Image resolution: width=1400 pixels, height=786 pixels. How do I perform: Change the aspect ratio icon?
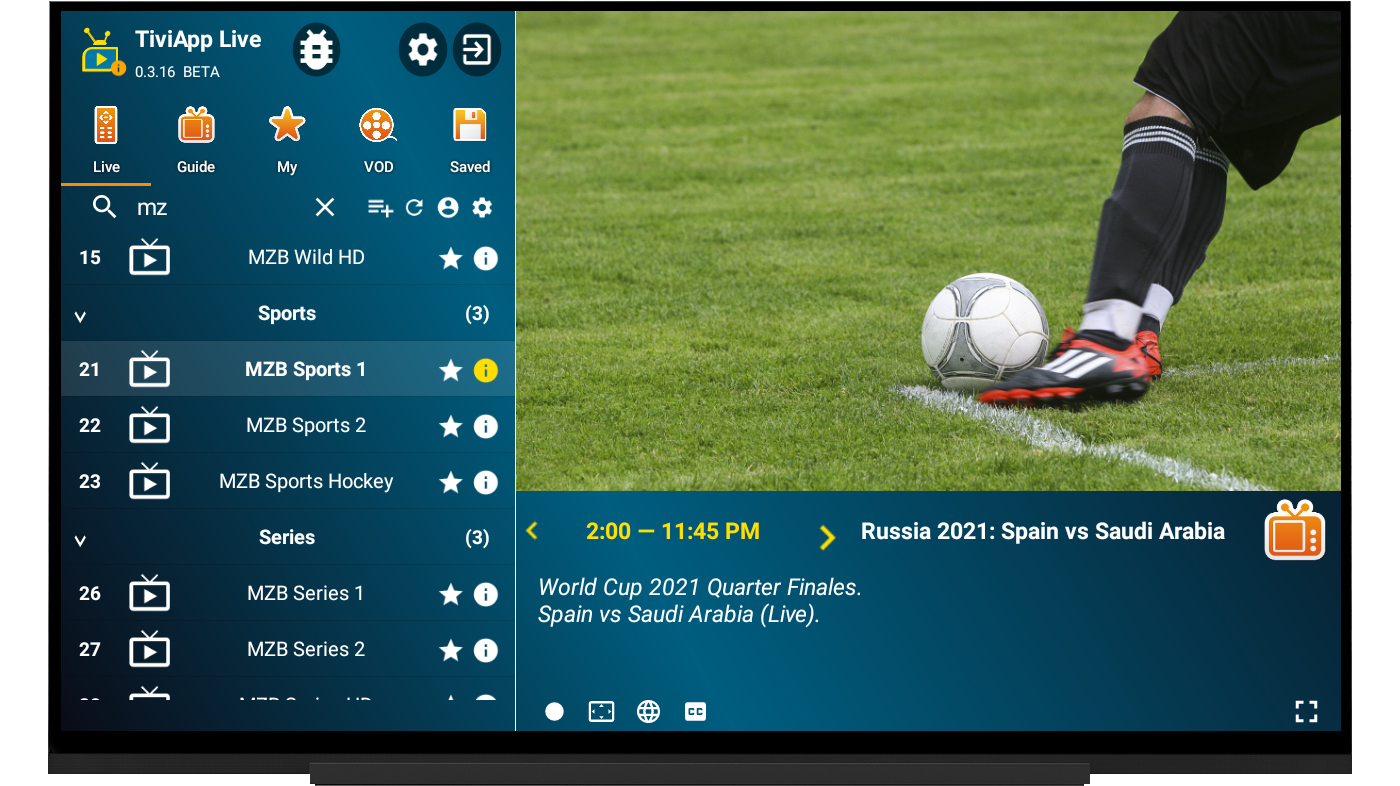click(x=601, y=711)
